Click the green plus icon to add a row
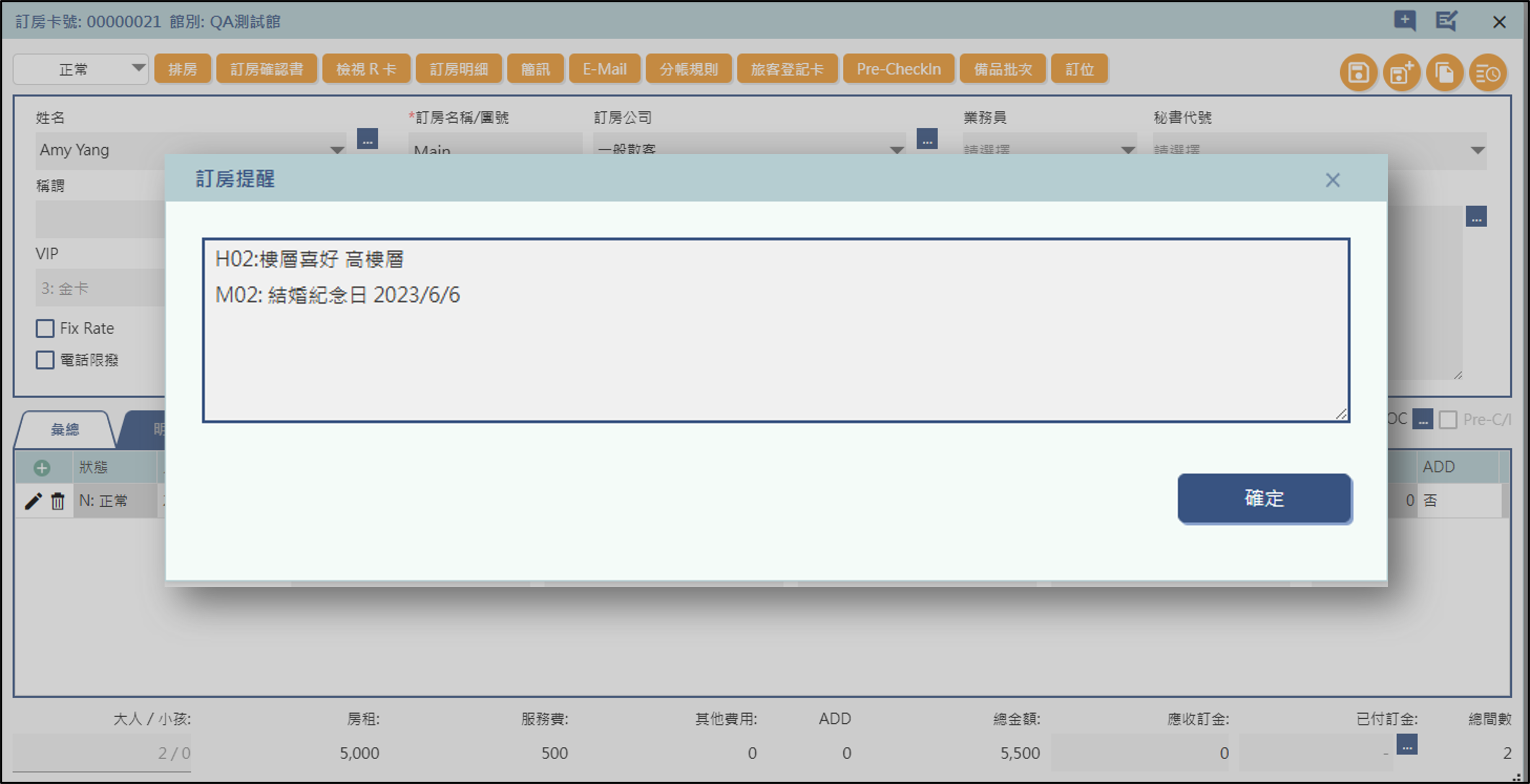This screenshot has height=784, width=1530. tap(41, 468)
